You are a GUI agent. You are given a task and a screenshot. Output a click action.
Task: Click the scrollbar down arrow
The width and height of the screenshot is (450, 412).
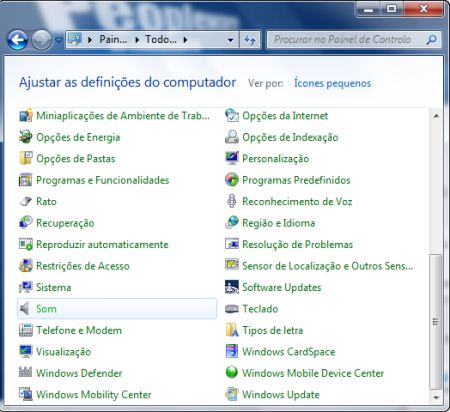(436, 397)
